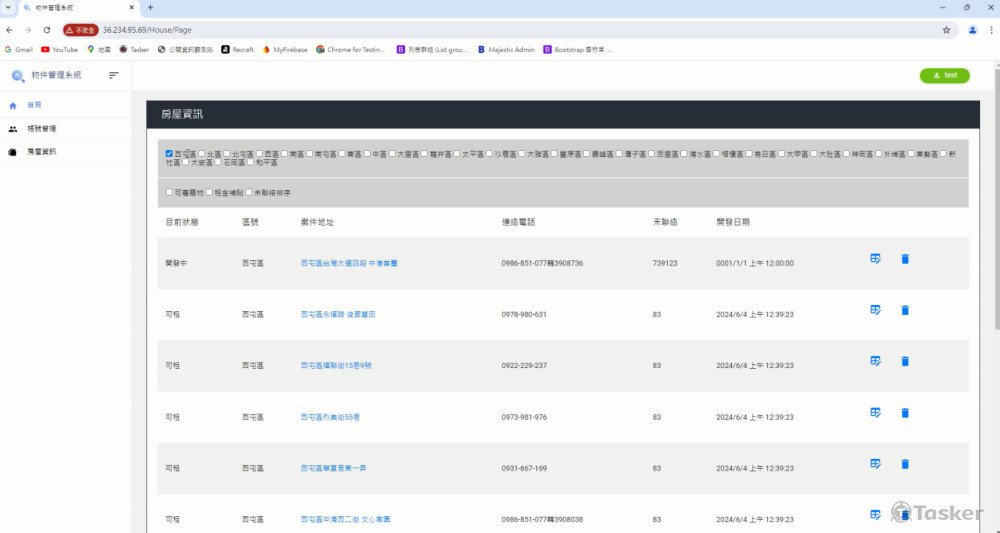Toggle the sidebar hamburger menu icon
This screenshot has height=533, width=1000.
click(x=114, y=75)
